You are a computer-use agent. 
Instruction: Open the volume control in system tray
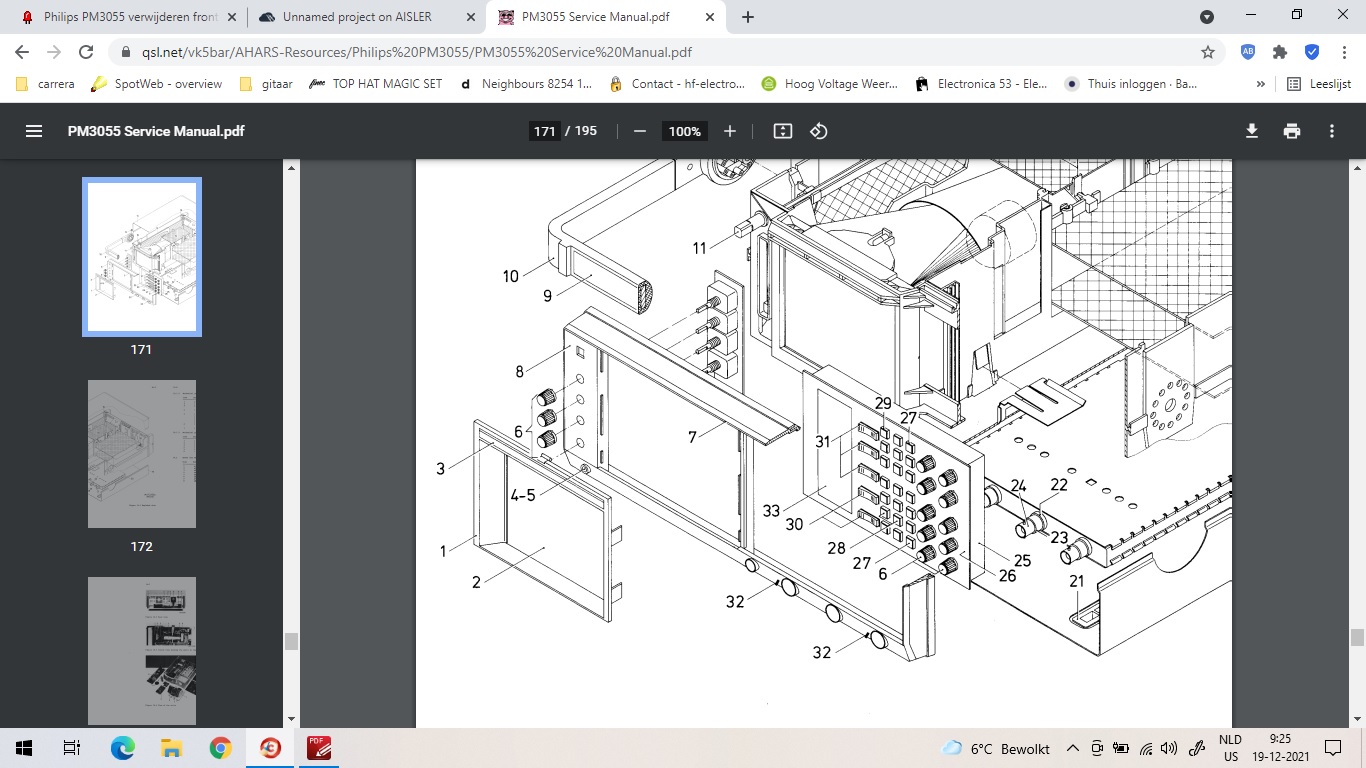point(1169,748)
